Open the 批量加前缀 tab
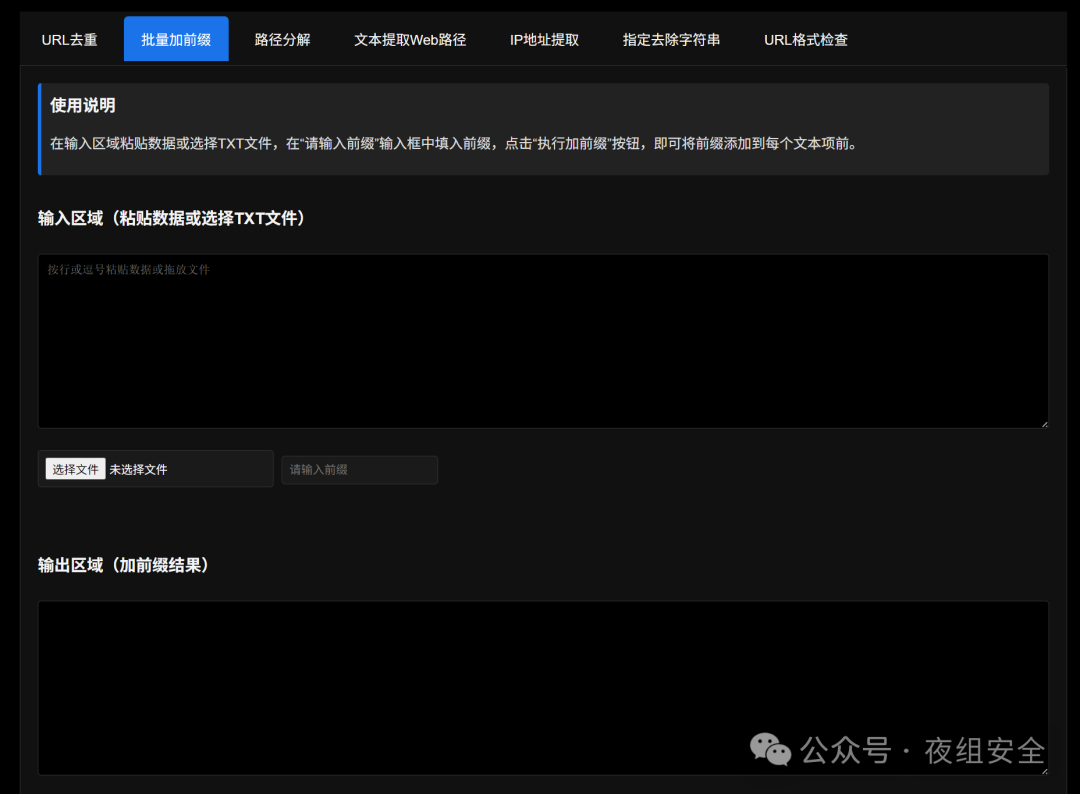 click(x=176, y=38)
